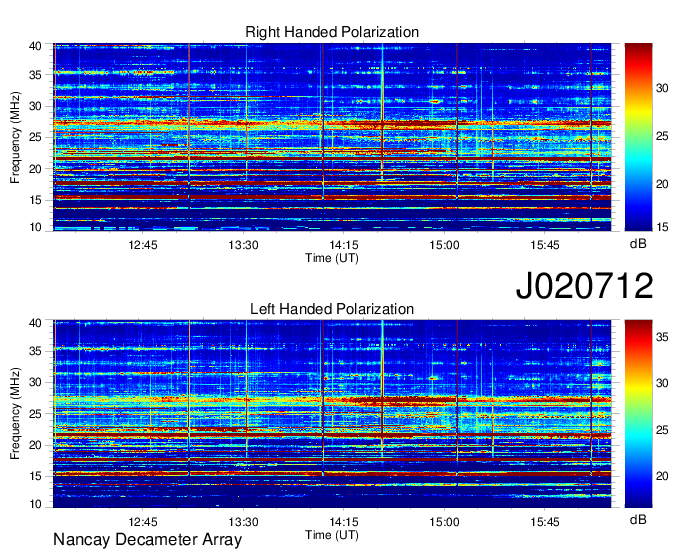Click the 35 dB value on bottom colorbar
Screen dimensions: 680x552
tap(662, 337)
